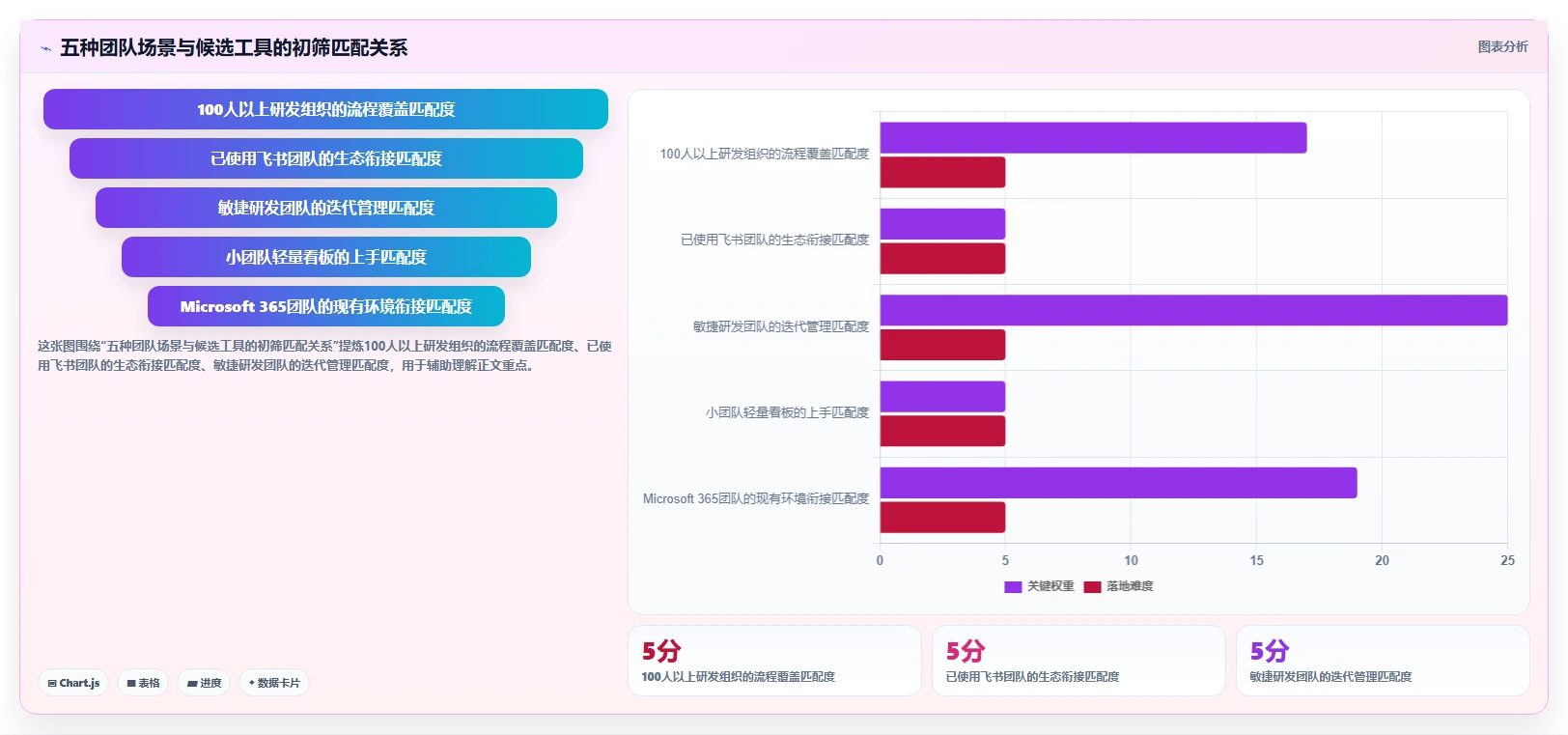
Task: Open the 5分 card for 已使用飞书团队的生态衔接匹配度
Action: click(1078, 661)
